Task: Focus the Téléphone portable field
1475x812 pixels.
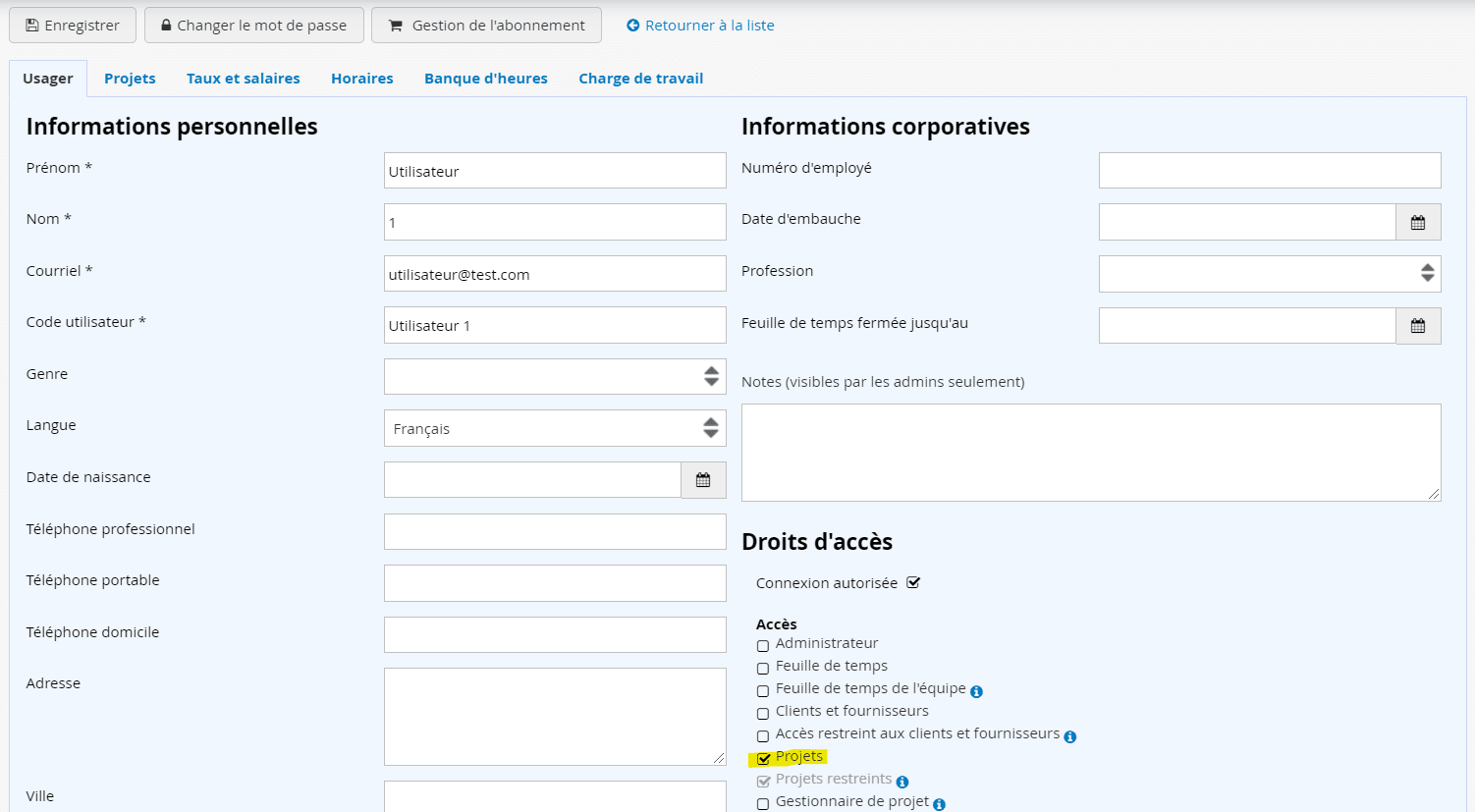Action: coord(555,583)
